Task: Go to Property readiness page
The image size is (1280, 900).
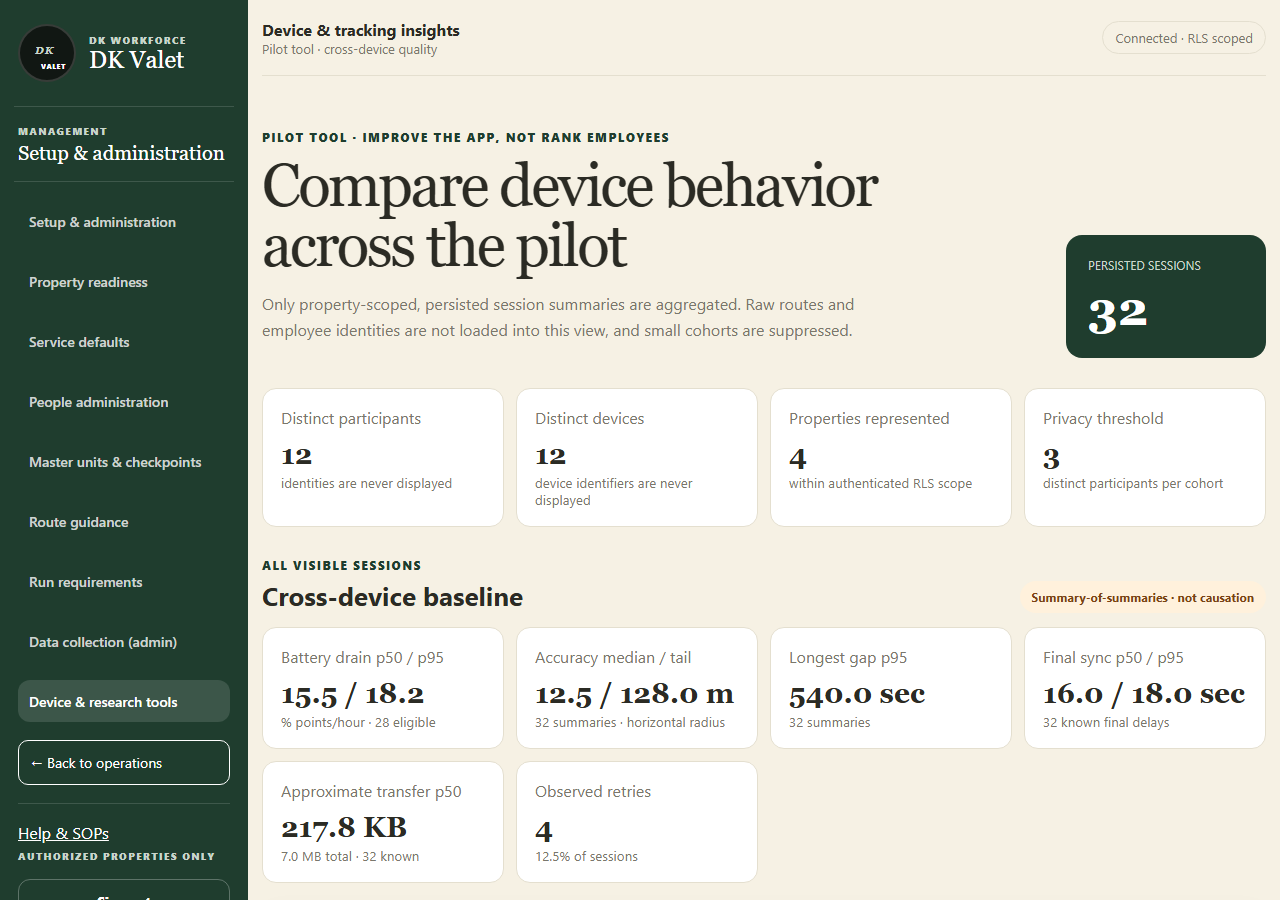Action: click(124, 282)
